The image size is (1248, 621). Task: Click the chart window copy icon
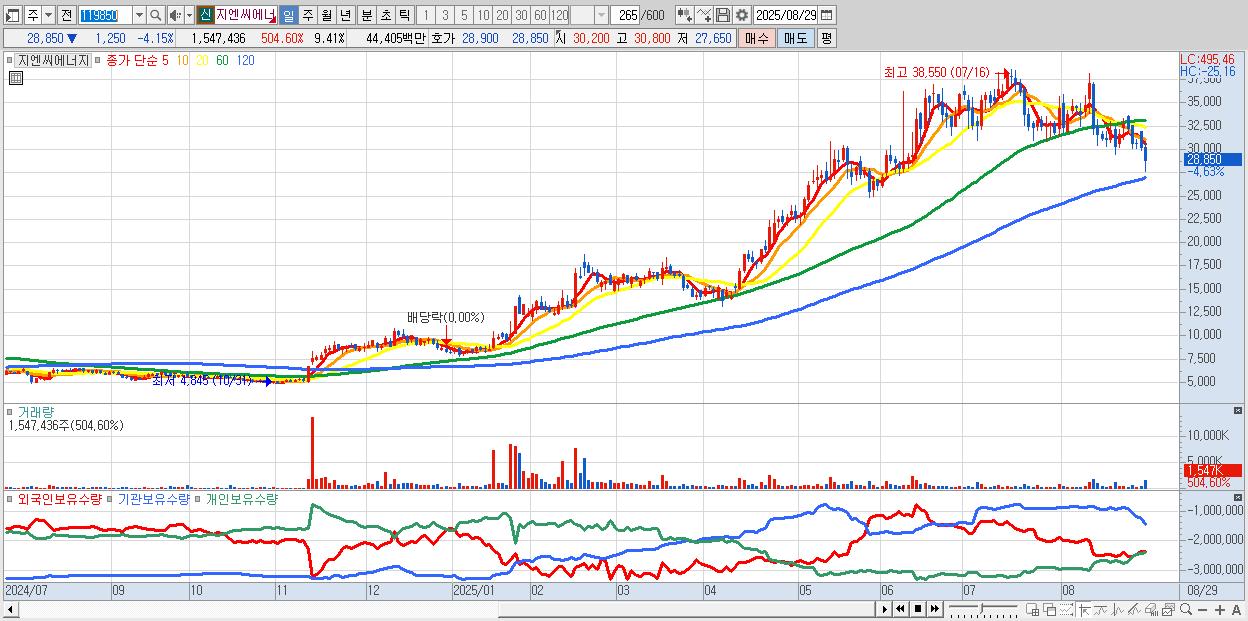pos(1168,609)
